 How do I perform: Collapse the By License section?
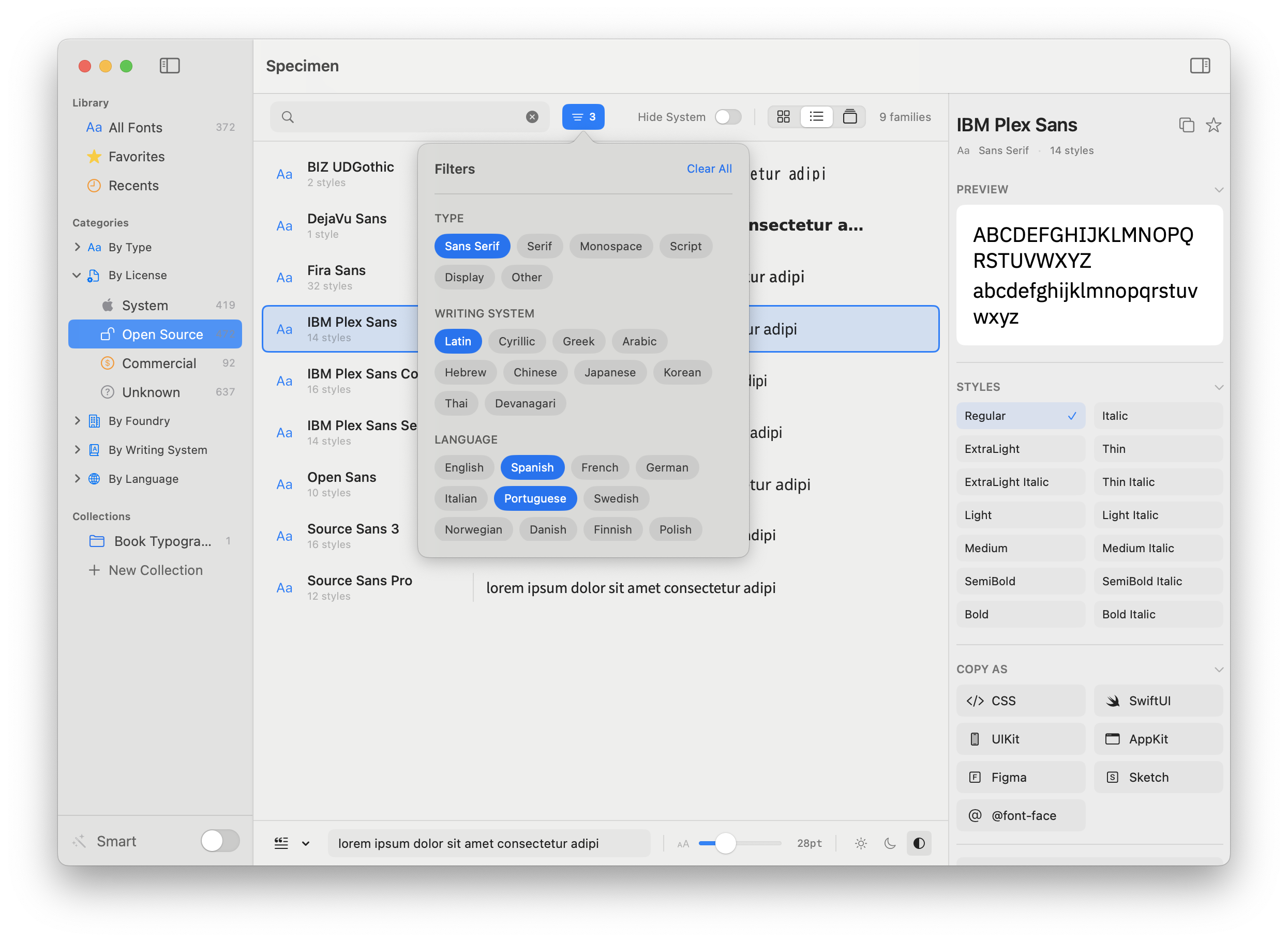click(78, 275)
